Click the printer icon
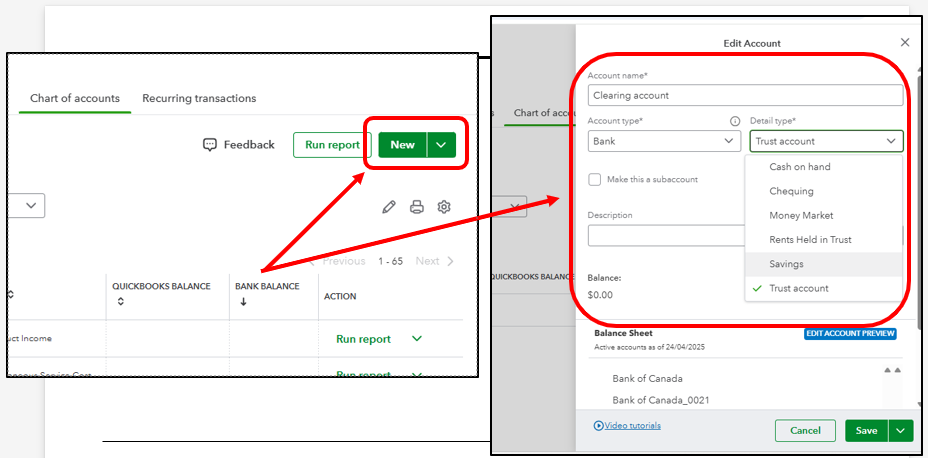 pyautogui.click(x=417, y=207)
